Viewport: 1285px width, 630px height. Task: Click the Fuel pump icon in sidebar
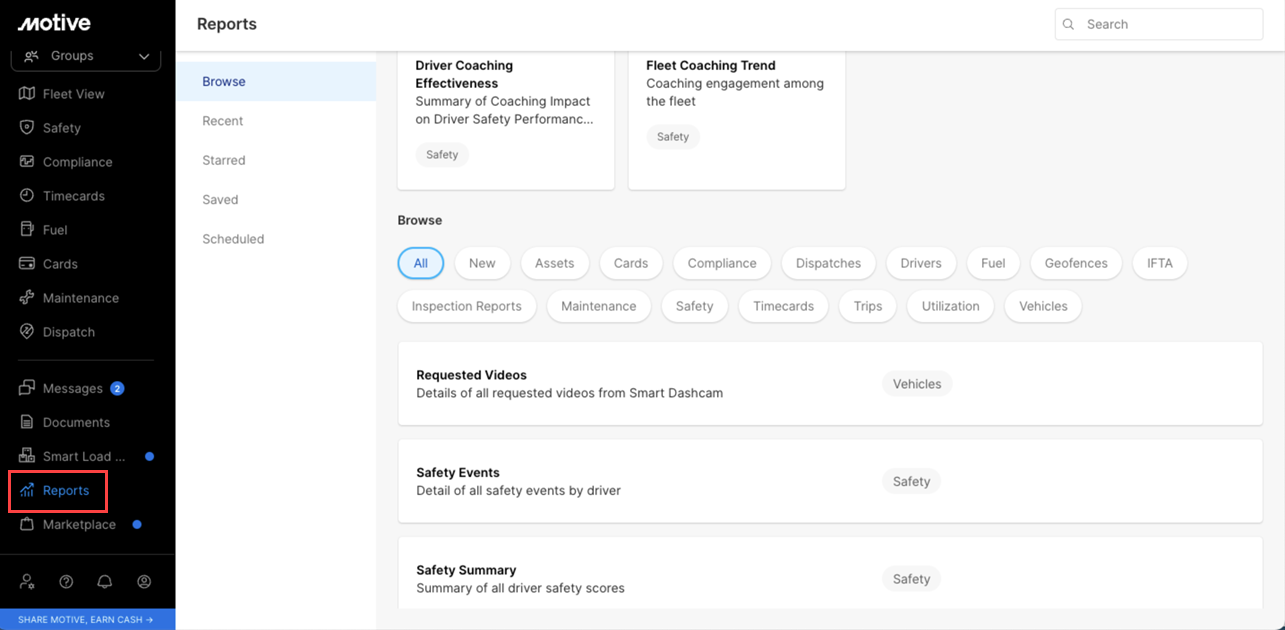27,230
